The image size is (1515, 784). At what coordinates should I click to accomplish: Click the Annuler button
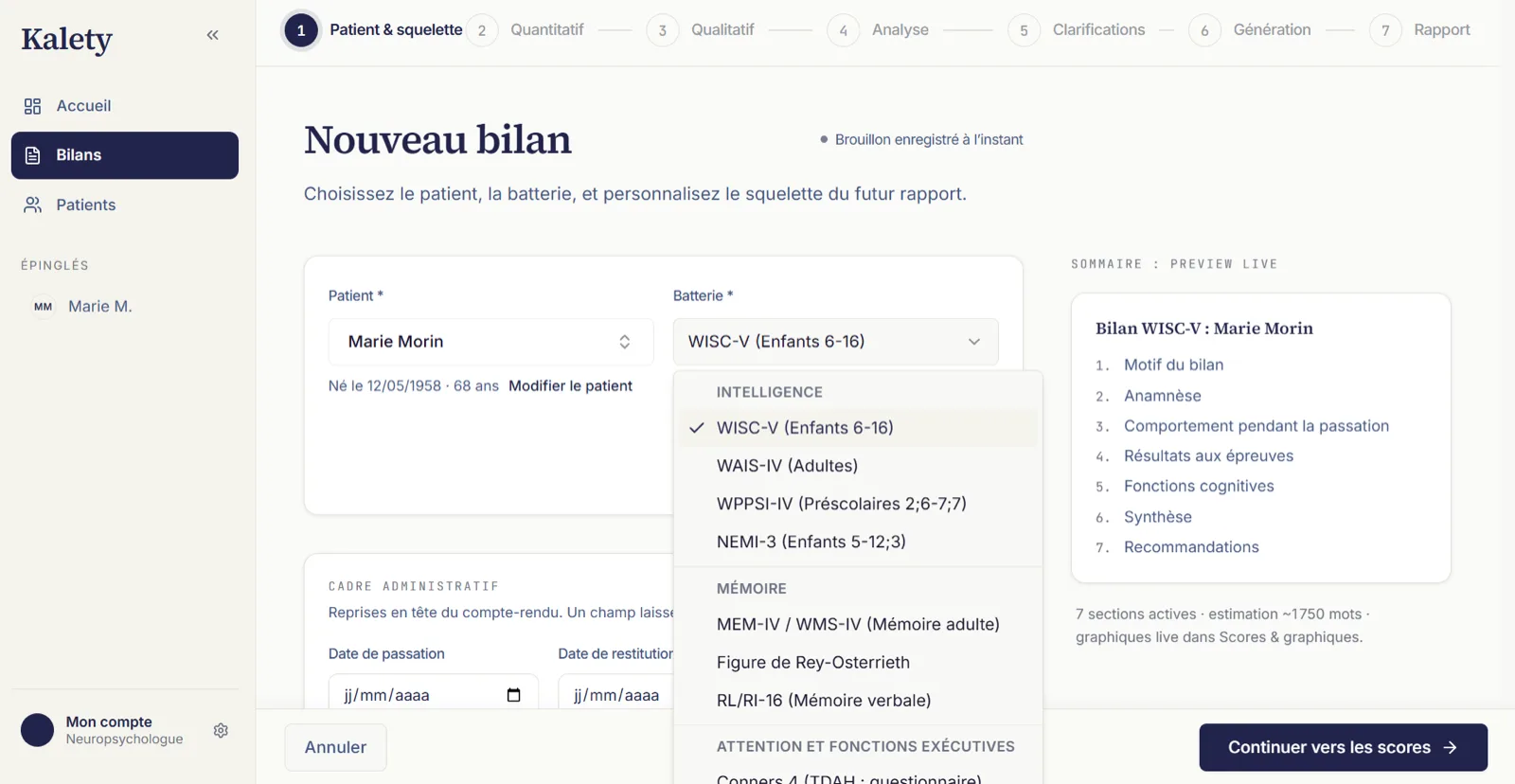[335, 748]
